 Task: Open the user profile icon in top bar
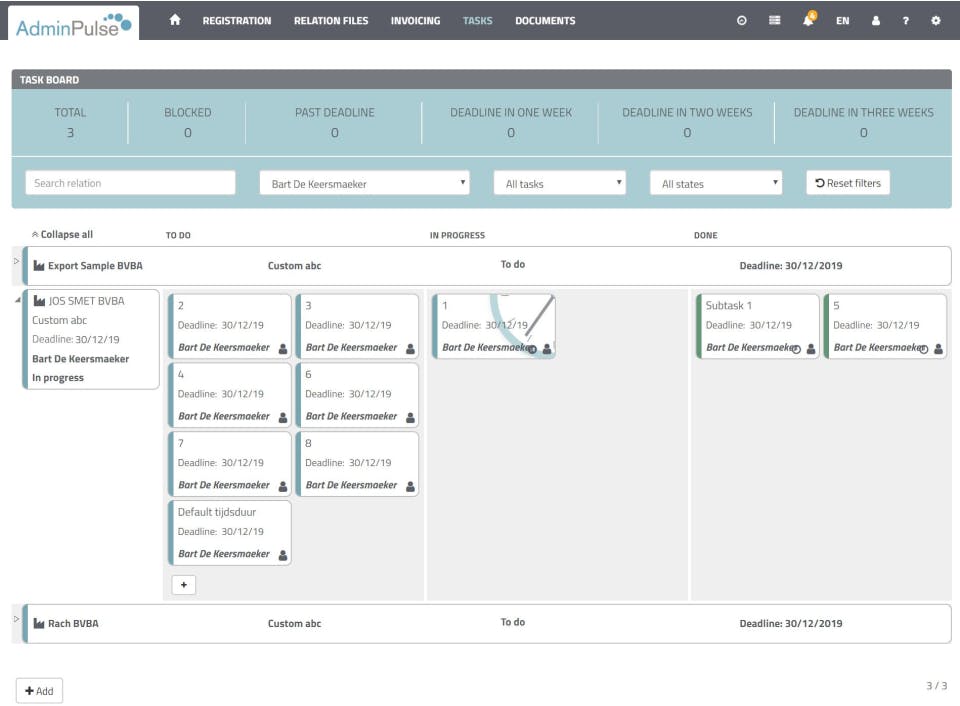[x=876, y=20]
